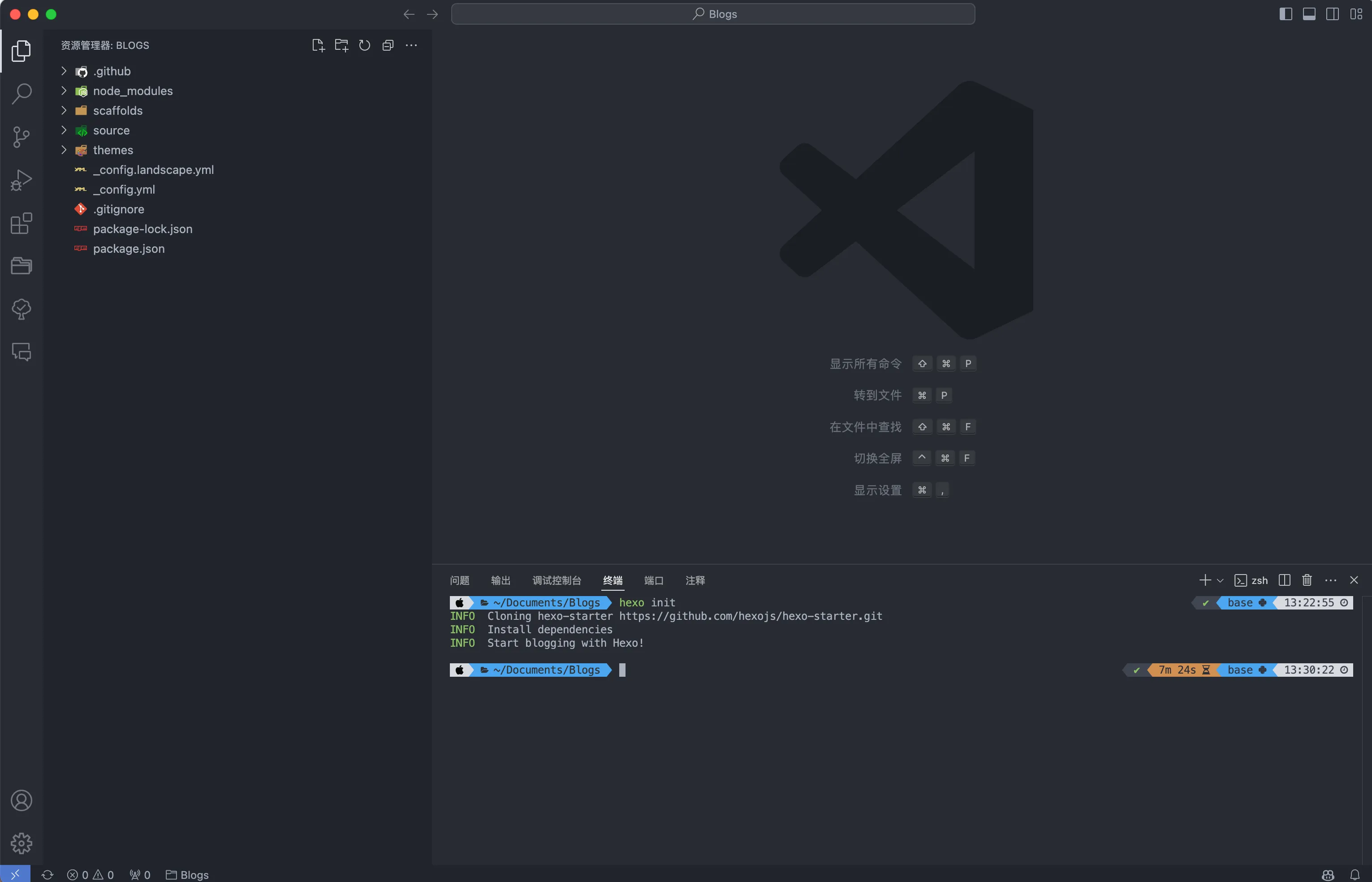
Task: Open the tree-shaped activity bar icon
Action: point(21,309)
